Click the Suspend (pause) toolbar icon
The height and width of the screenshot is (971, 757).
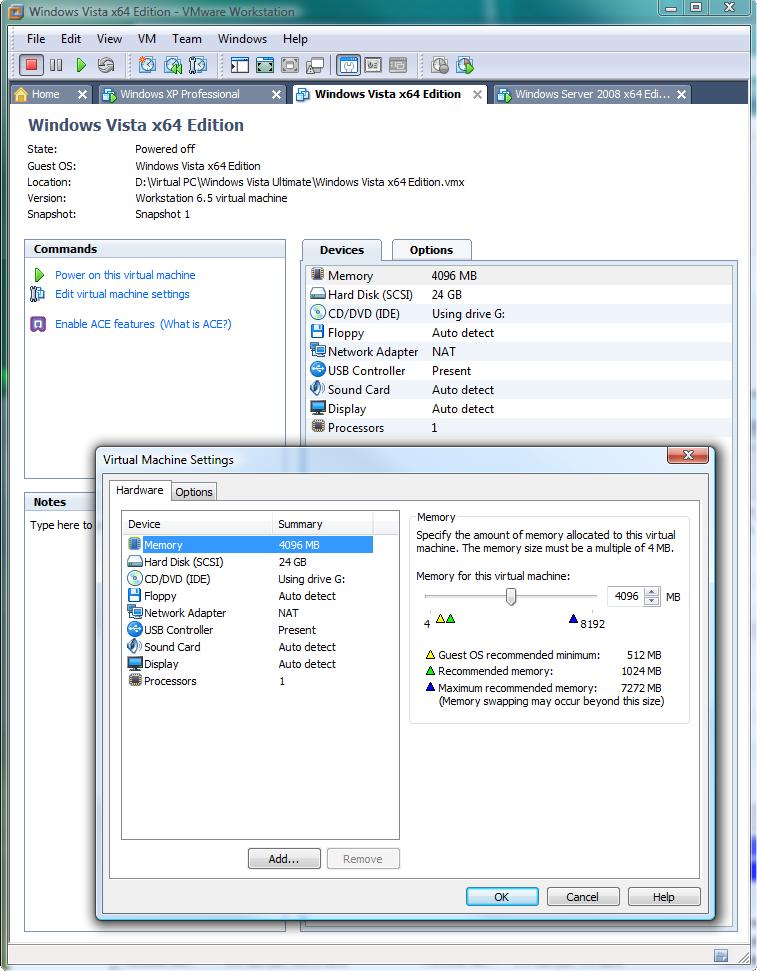click(x=56, y=65)
